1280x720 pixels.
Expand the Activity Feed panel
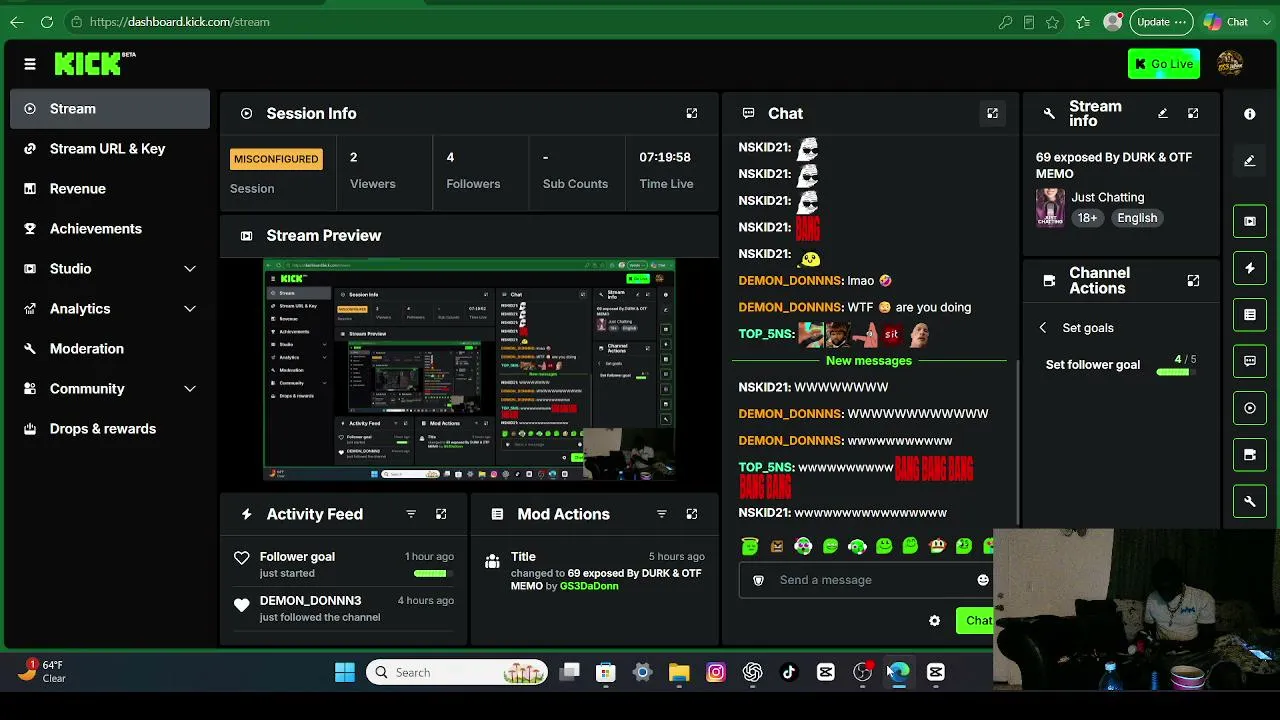click(441, 514)
